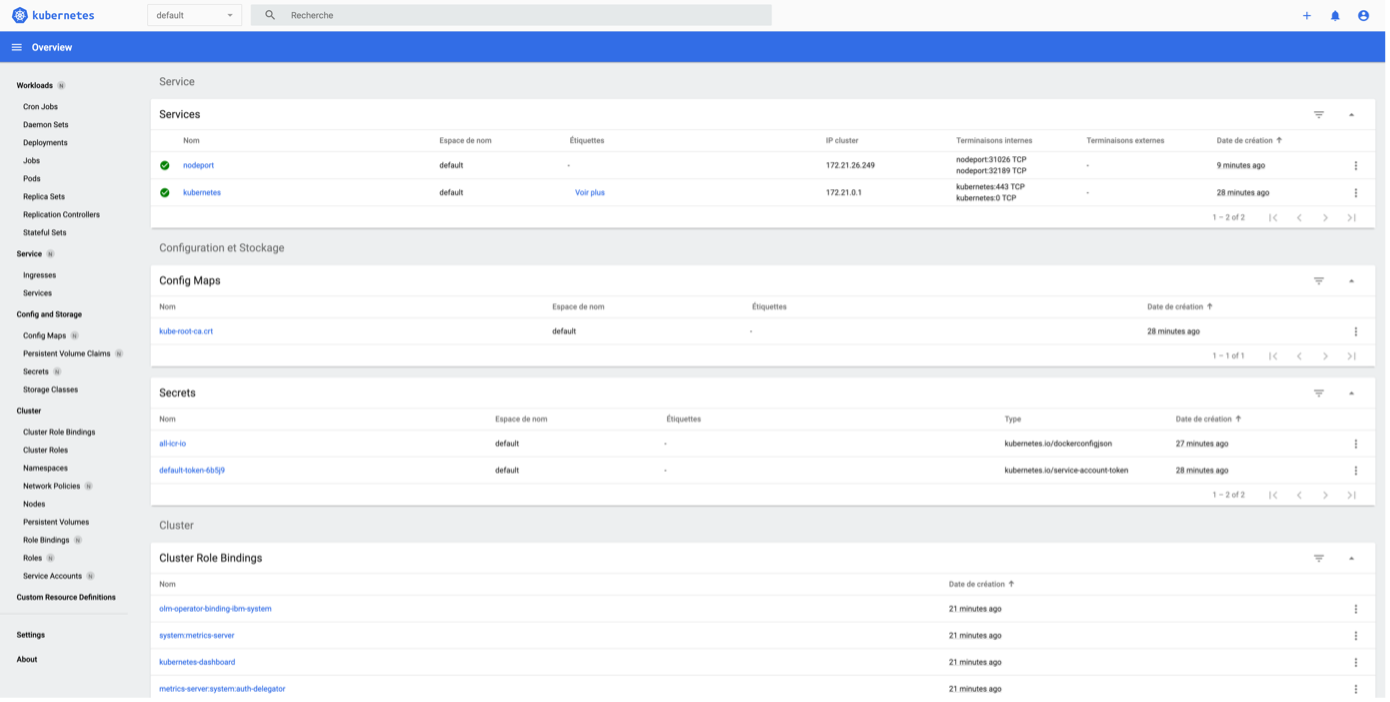Open Cluster Role Bindings in sidebar
The height and width of the screenshot is (702, 1390).
tap(59, 432)
